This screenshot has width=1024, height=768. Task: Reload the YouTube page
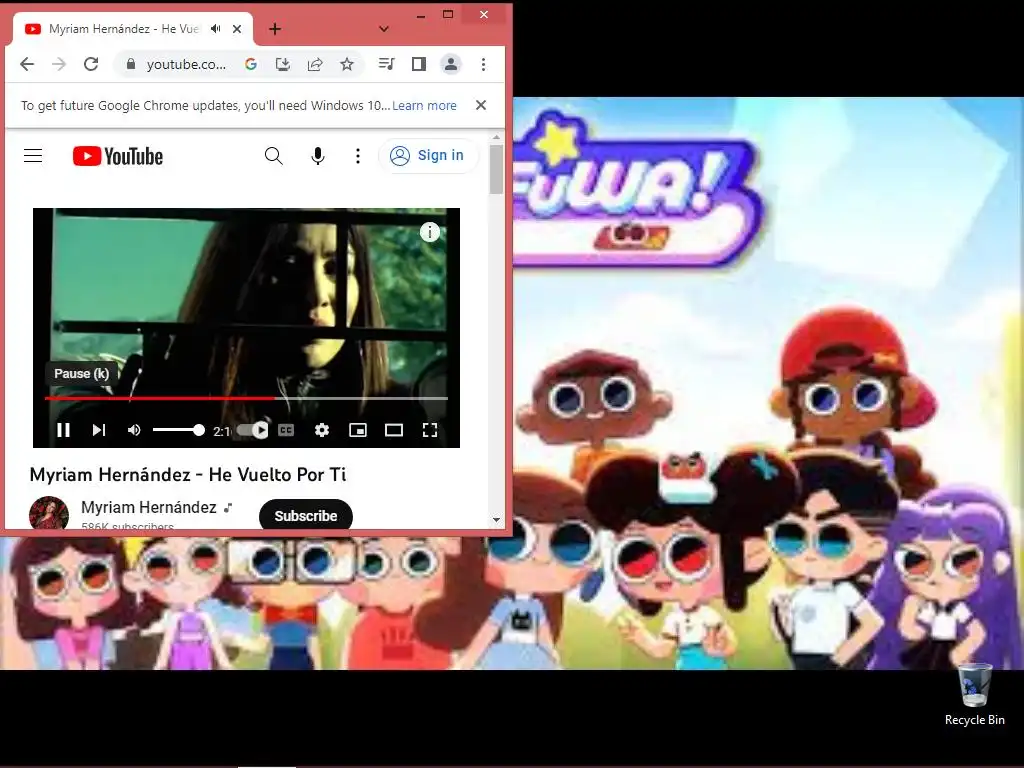coord(91,64)
